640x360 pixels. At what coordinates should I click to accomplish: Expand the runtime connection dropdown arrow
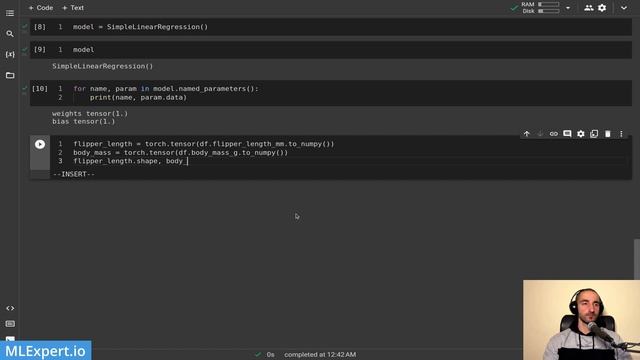568,8
